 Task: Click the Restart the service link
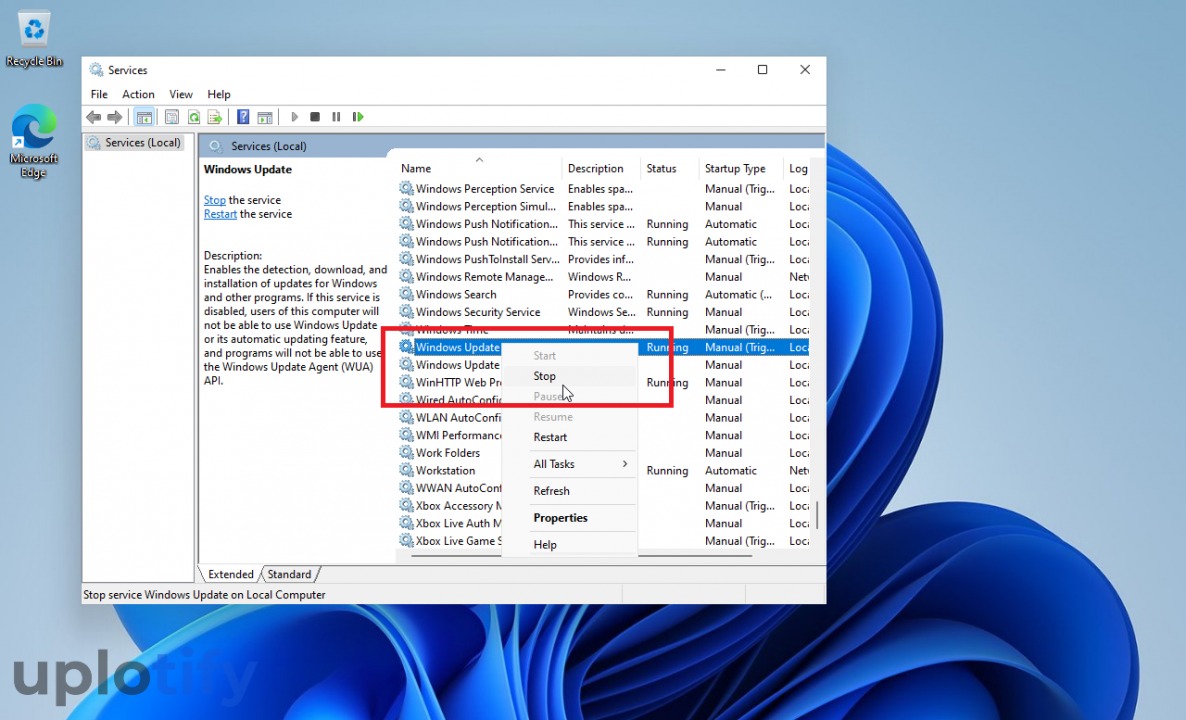[220, 214]
